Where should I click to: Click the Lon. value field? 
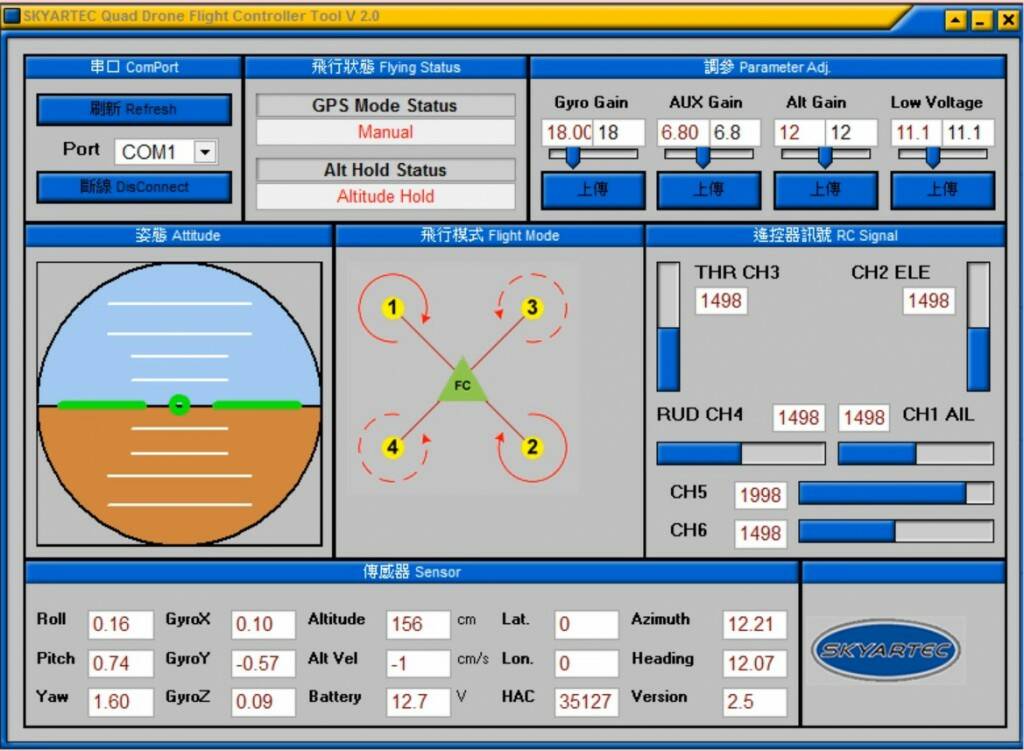point(586,663)
